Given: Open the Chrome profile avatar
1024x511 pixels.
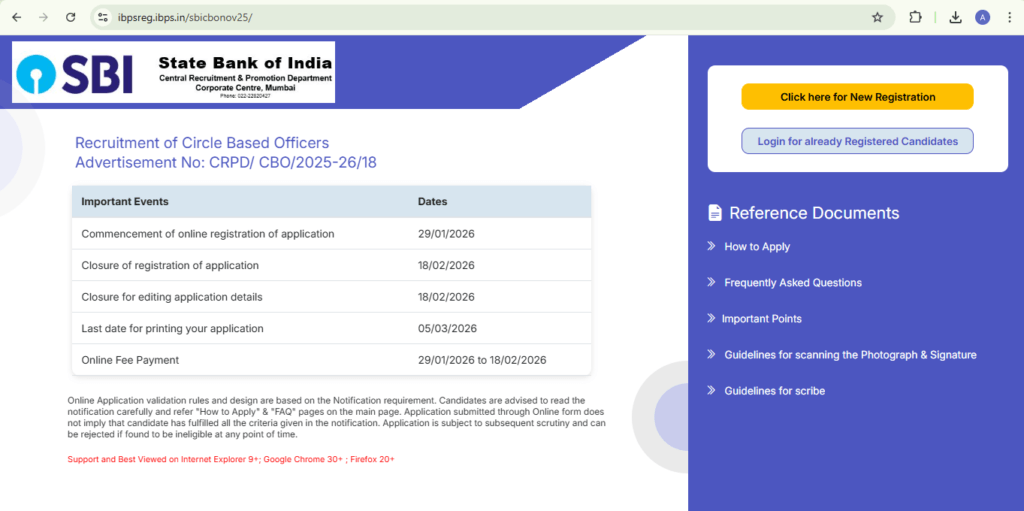Looking at the screenshot, I should (x=982, y=17).
